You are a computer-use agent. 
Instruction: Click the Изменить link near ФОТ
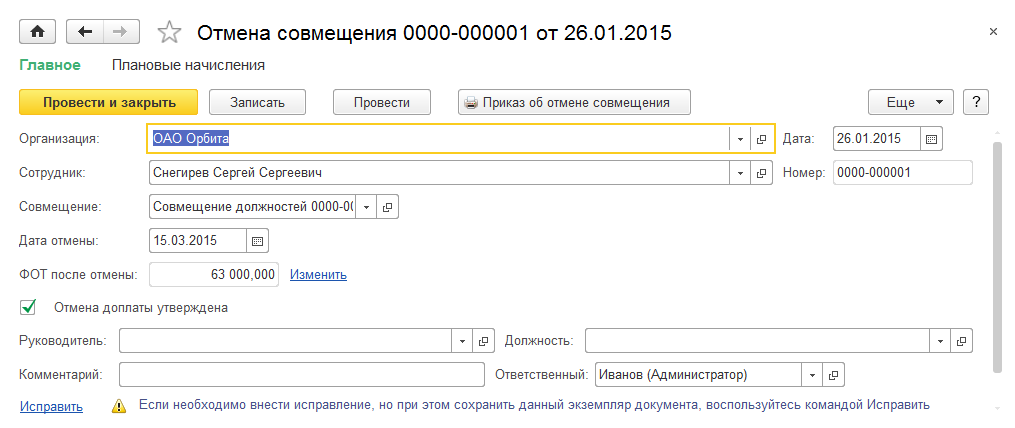pos(318,275)
